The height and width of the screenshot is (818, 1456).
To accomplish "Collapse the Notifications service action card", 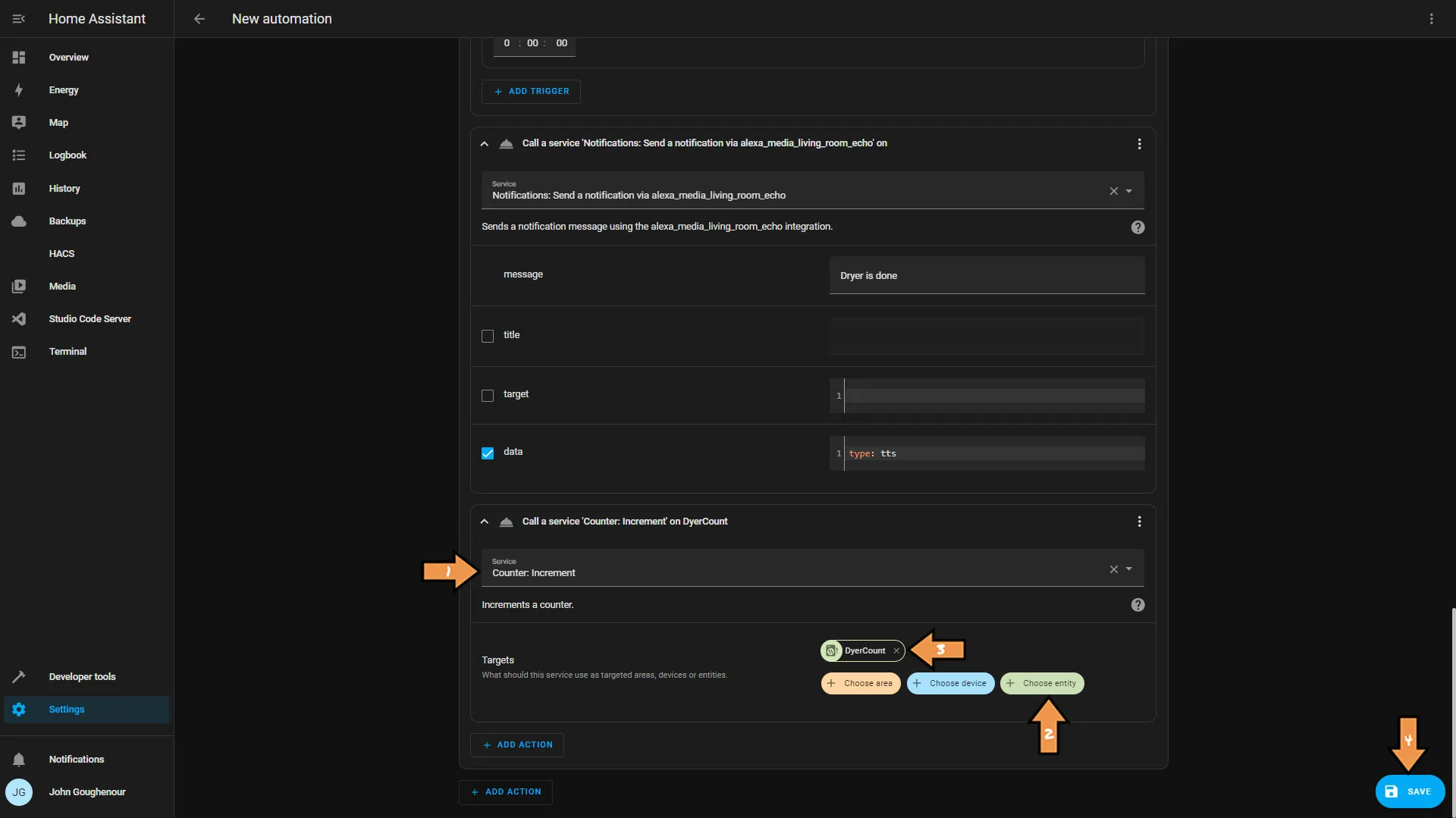I will 485,143.
